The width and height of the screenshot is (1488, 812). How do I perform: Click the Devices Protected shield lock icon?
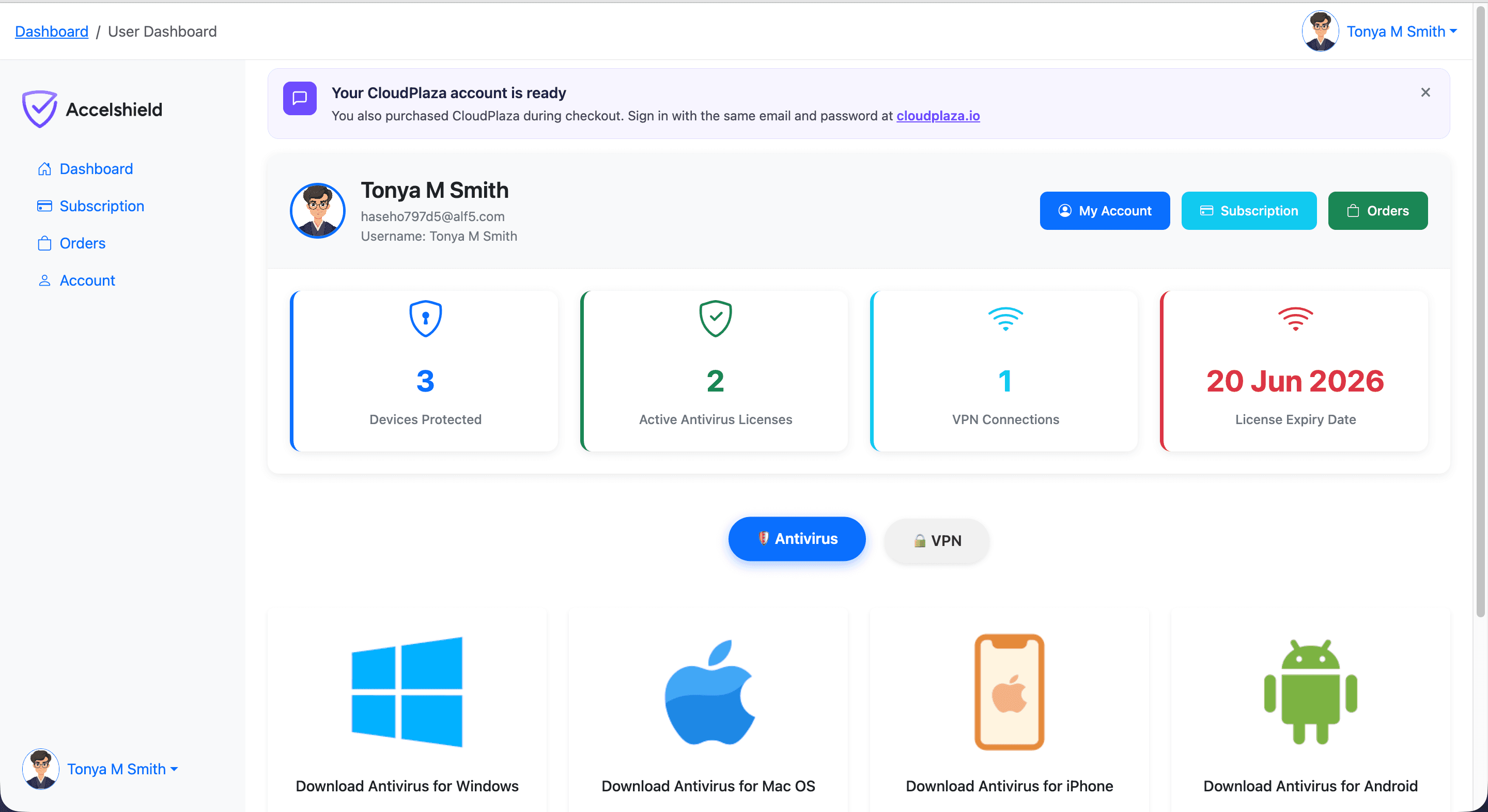pyautogui.click(x=426, y=318)
